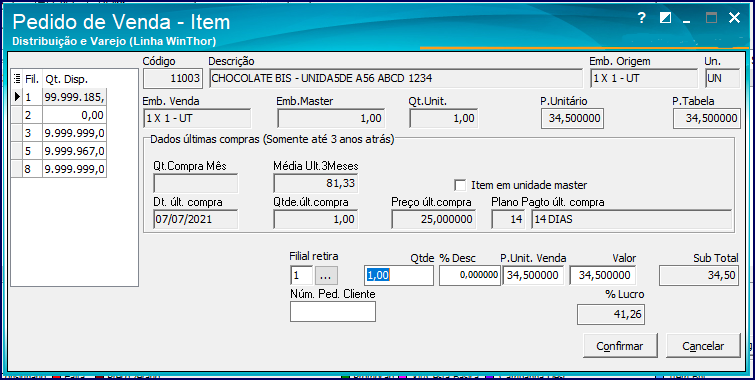Select the Emb. Origem field
Screen dimensions: 755x380
[x=644, y=79]
